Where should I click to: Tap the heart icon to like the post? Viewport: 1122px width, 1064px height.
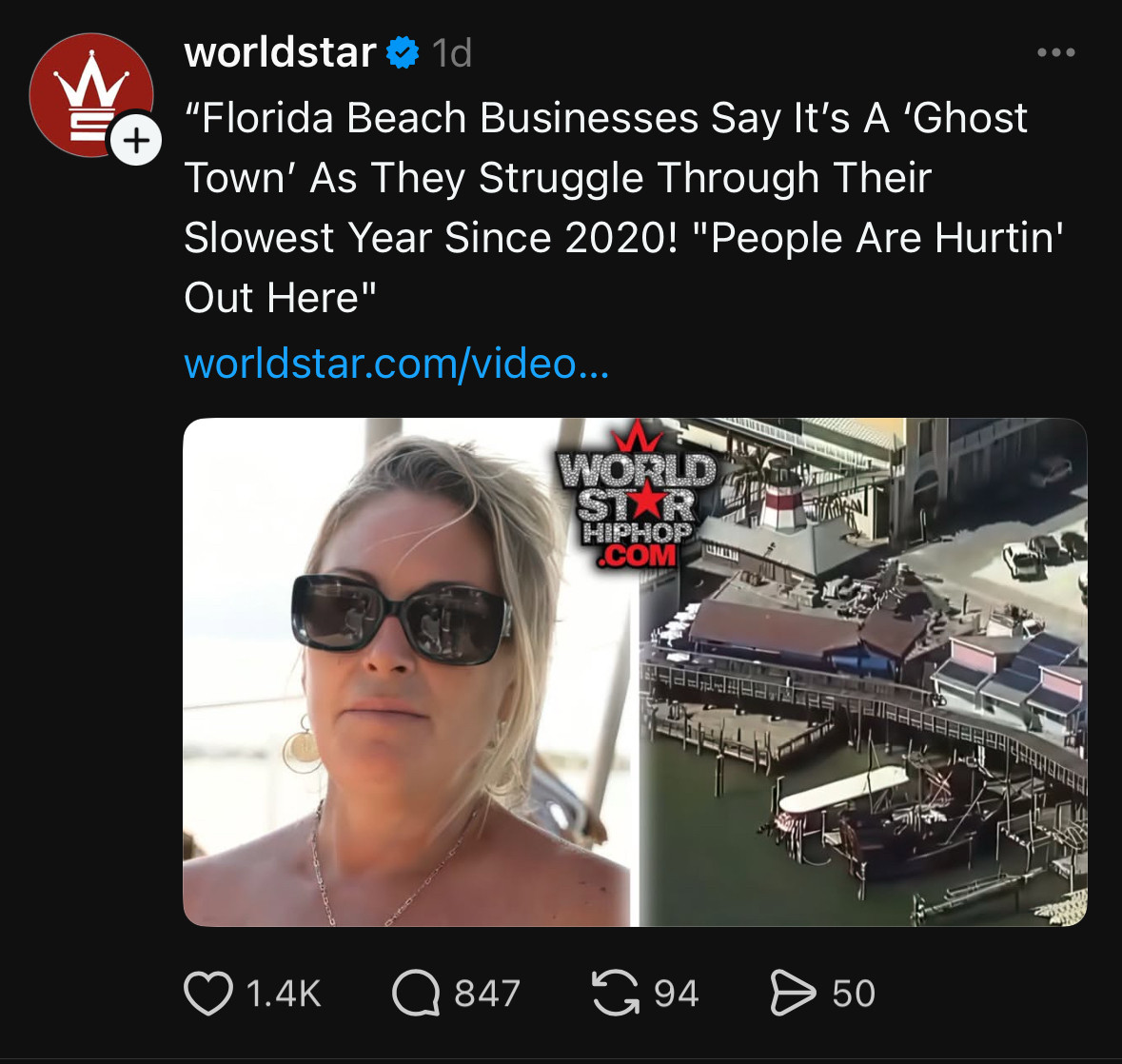208,994
